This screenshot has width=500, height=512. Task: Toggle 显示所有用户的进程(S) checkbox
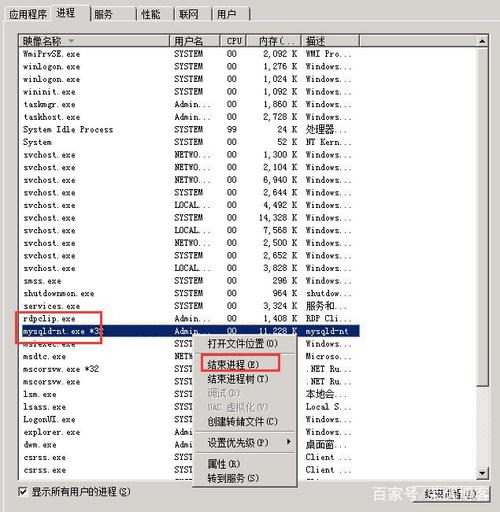[23, 491]
